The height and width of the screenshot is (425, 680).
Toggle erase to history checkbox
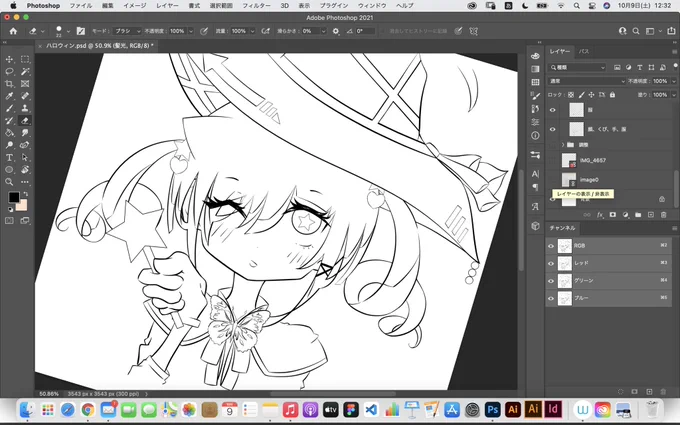point(383,31)
